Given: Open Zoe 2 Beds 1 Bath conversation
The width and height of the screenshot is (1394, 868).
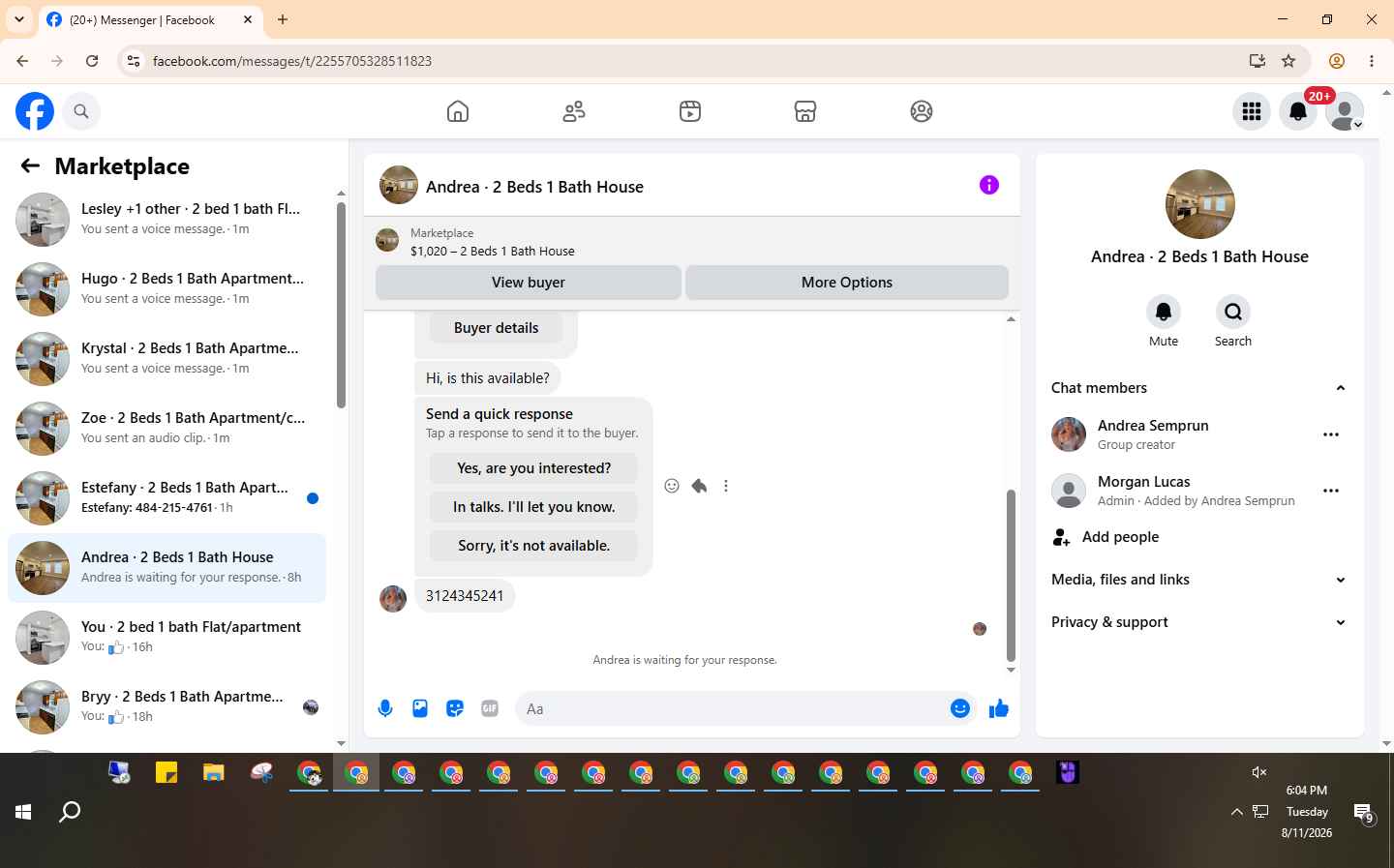Looking at the screenshot, I should (167, 429).
